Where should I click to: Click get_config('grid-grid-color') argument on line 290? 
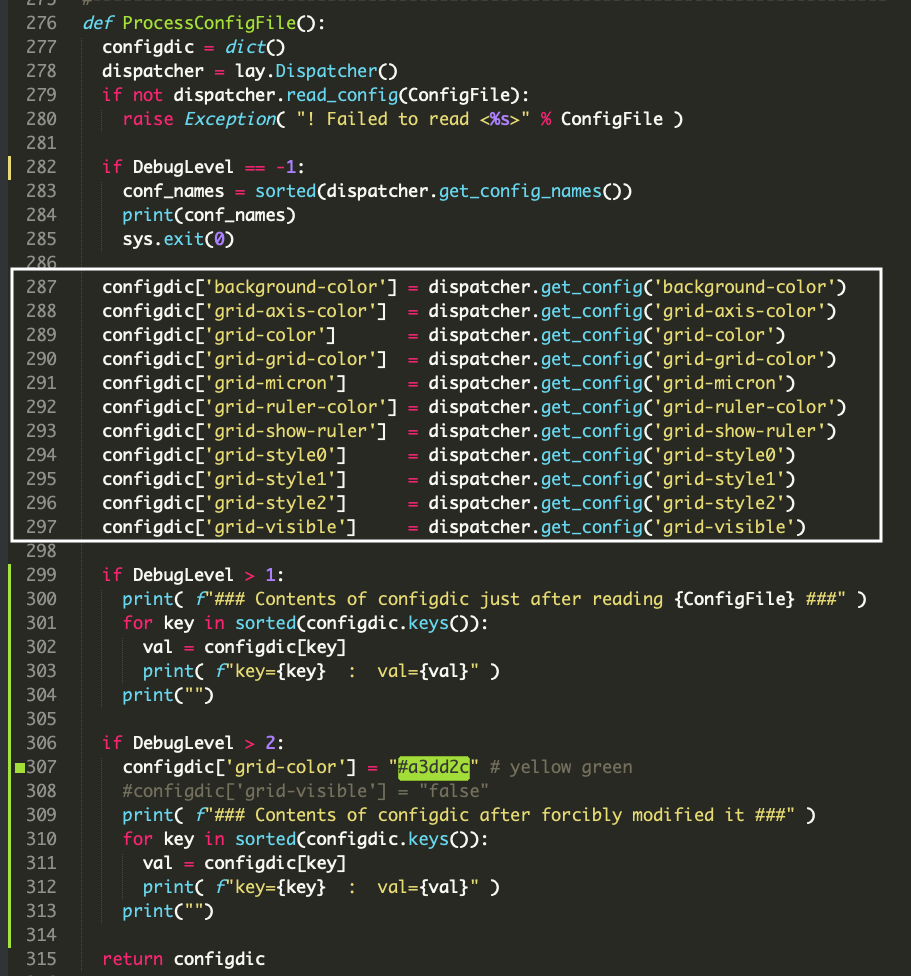pyautogui.click(x=745, y=359)
